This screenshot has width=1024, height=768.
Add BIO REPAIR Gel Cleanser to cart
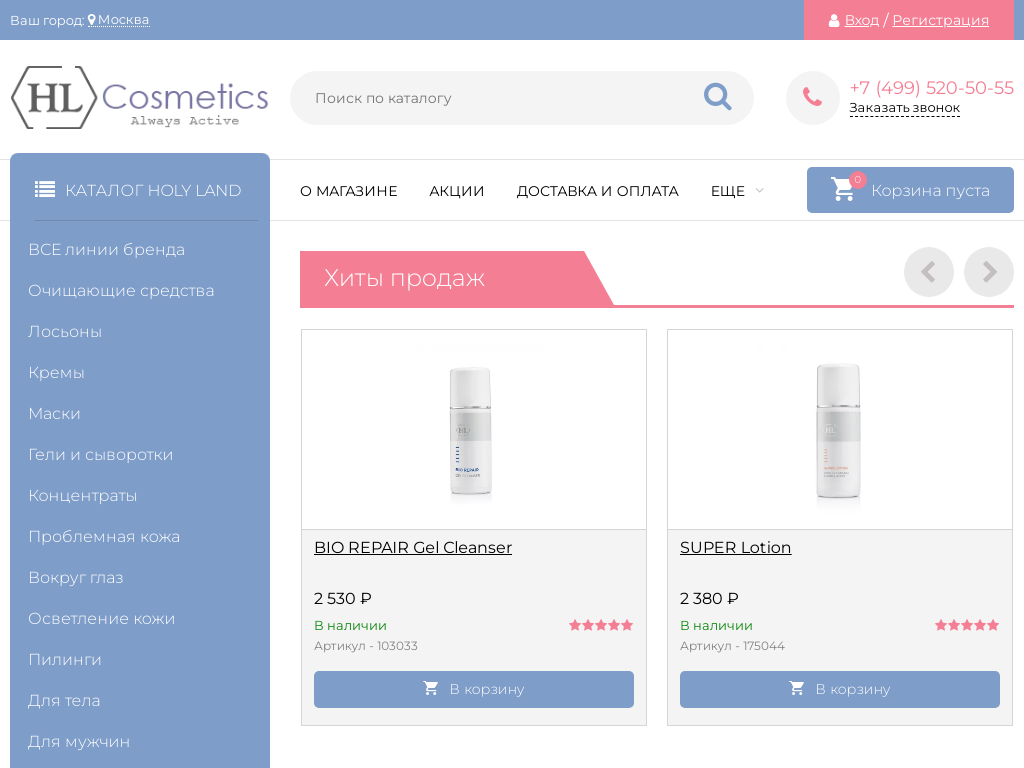click(473, 689)
